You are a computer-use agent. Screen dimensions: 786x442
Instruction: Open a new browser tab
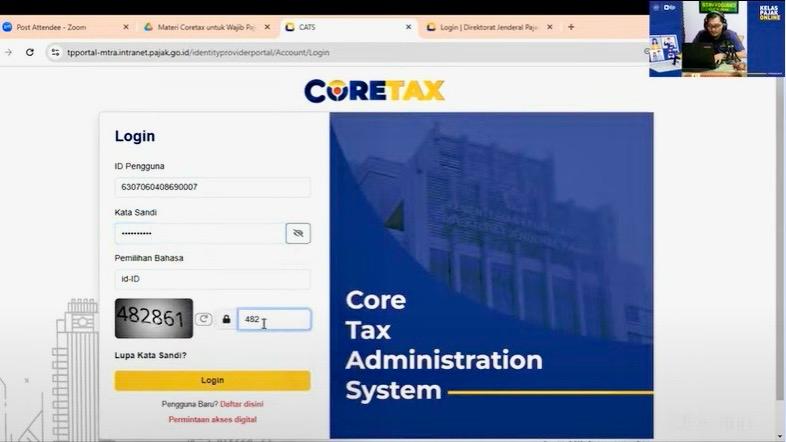[x=571, y=27]
